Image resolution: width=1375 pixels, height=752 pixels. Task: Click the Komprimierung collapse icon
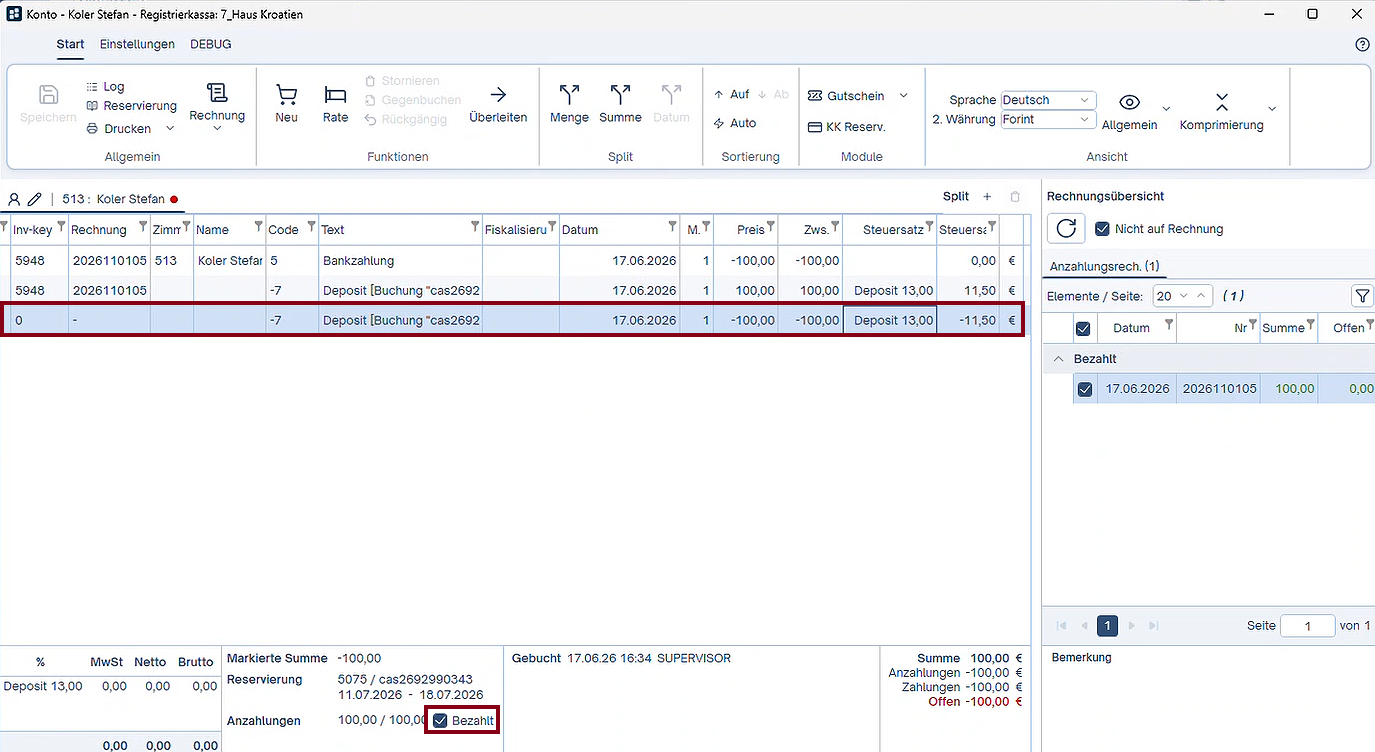click(1221, 101)
